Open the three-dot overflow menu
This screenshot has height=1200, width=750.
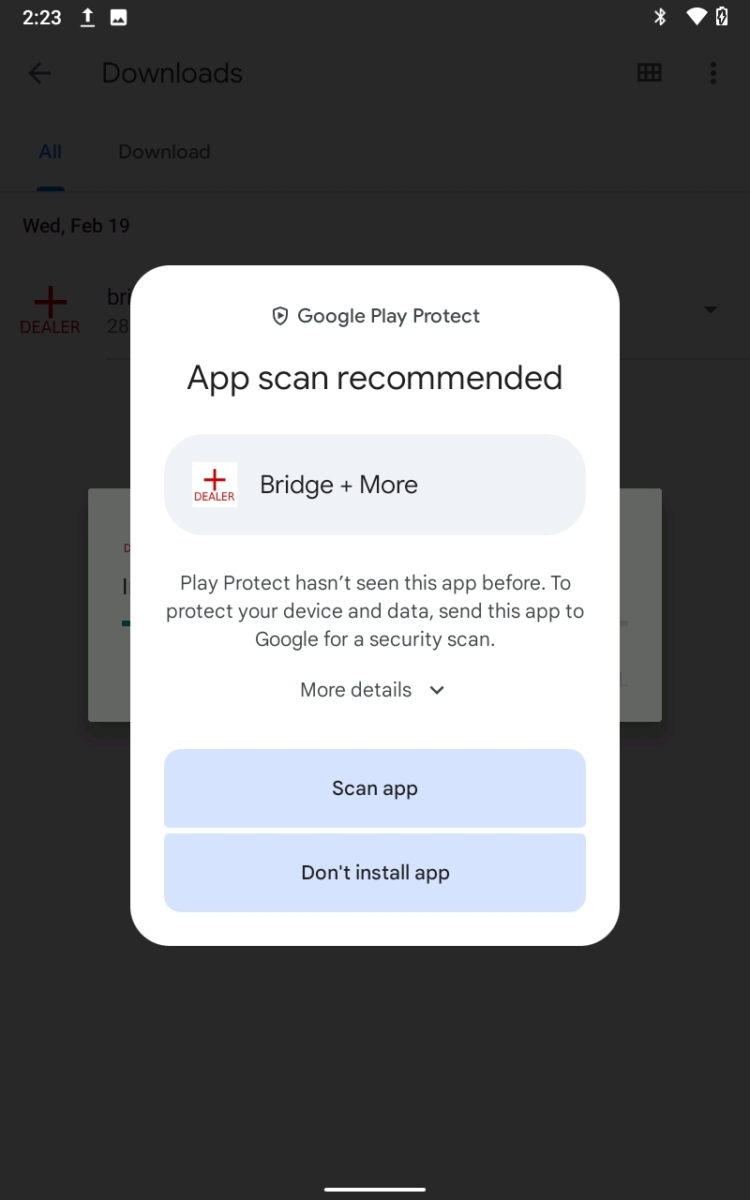713,73
